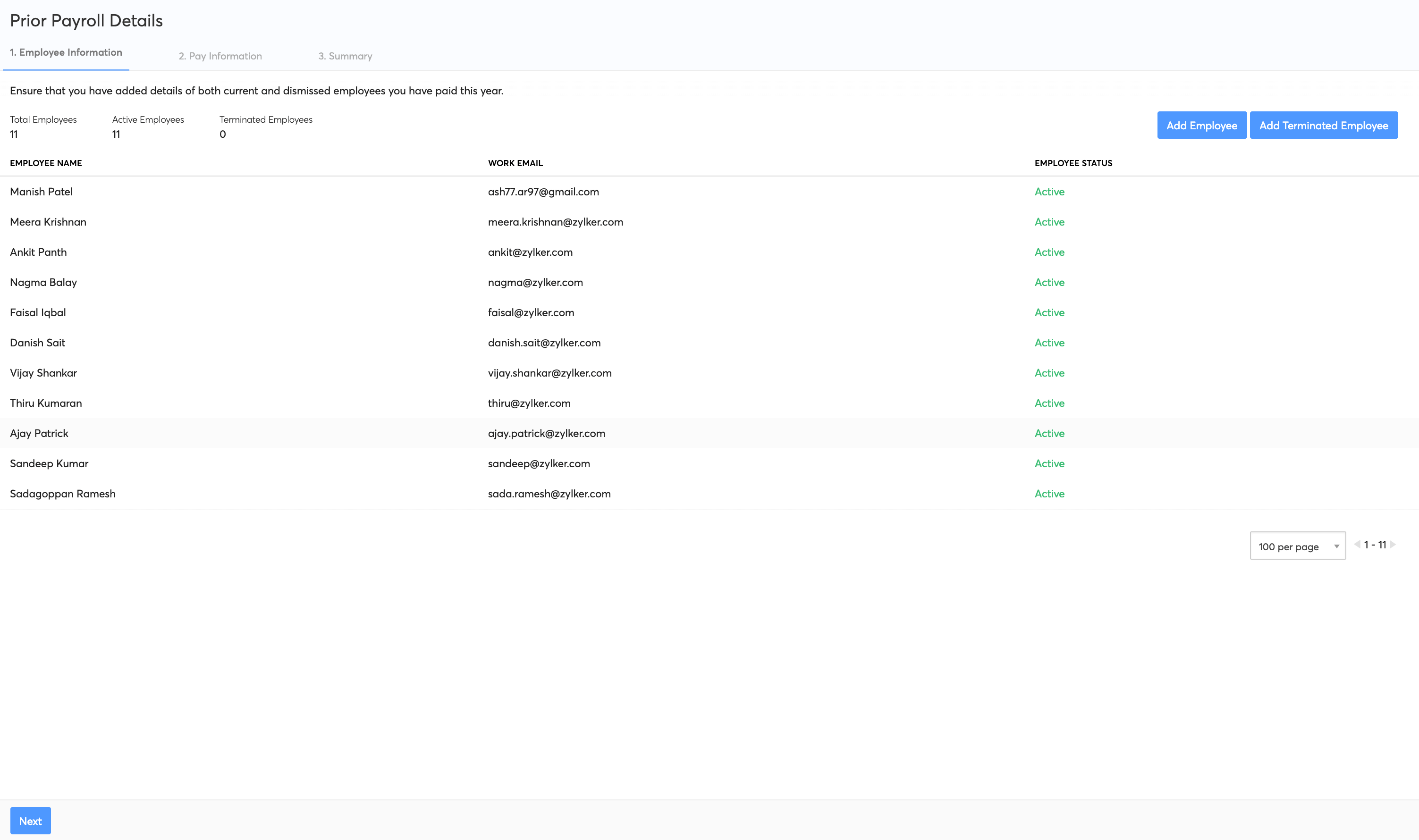Click Ankit Panth's email address

point(530,252)
